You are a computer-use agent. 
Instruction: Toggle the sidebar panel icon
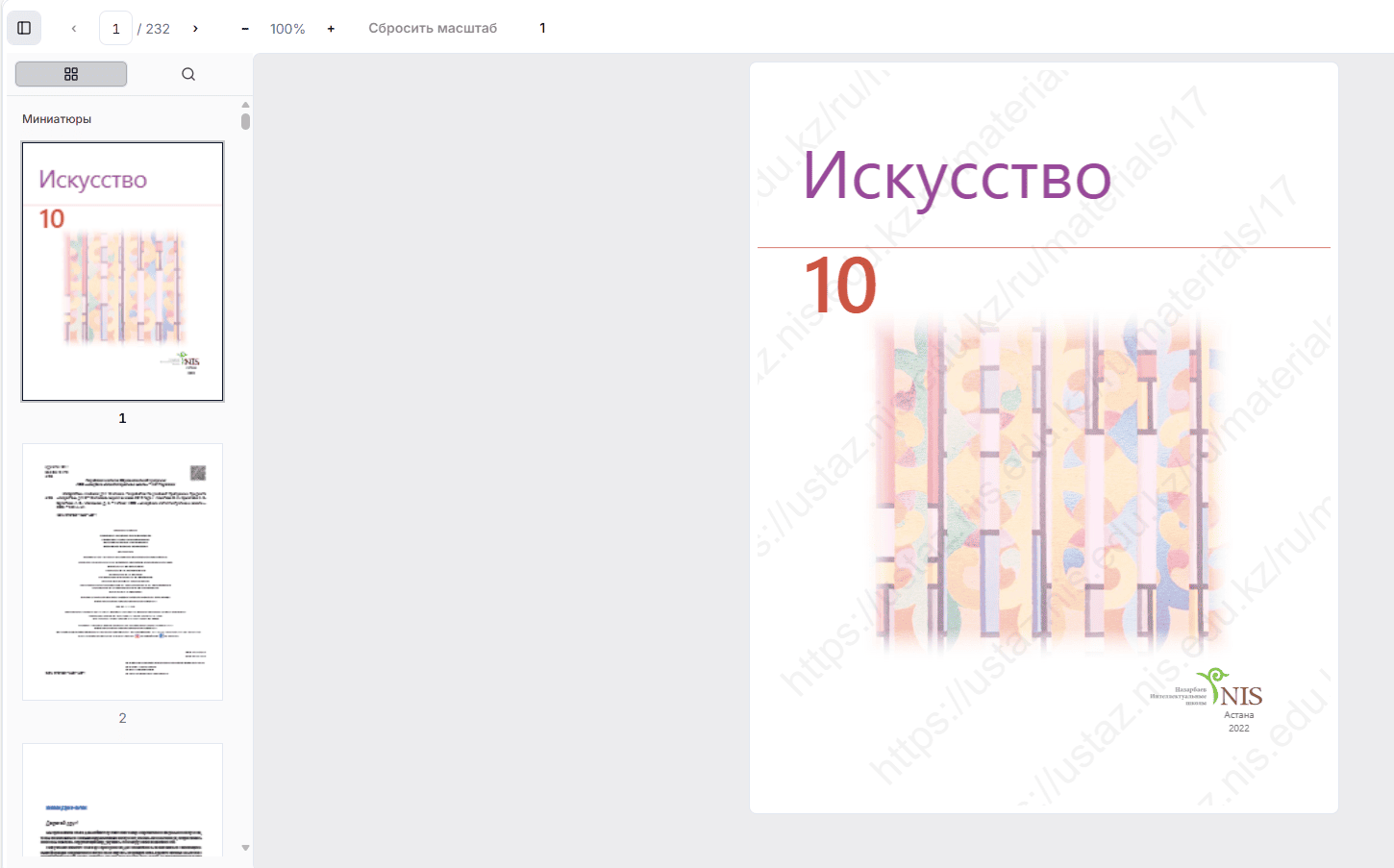click(24, 28)
